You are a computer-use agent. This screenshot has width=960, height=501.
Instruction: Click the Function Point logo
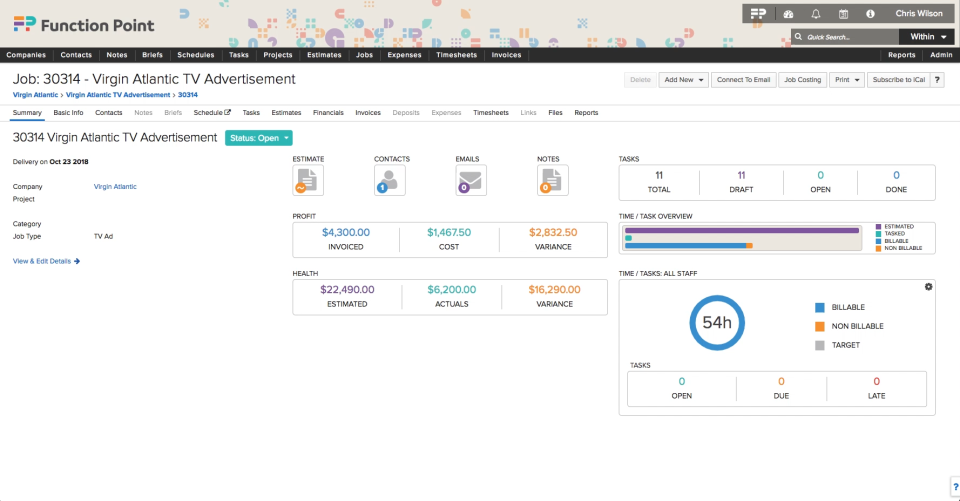tap(84, 25)
